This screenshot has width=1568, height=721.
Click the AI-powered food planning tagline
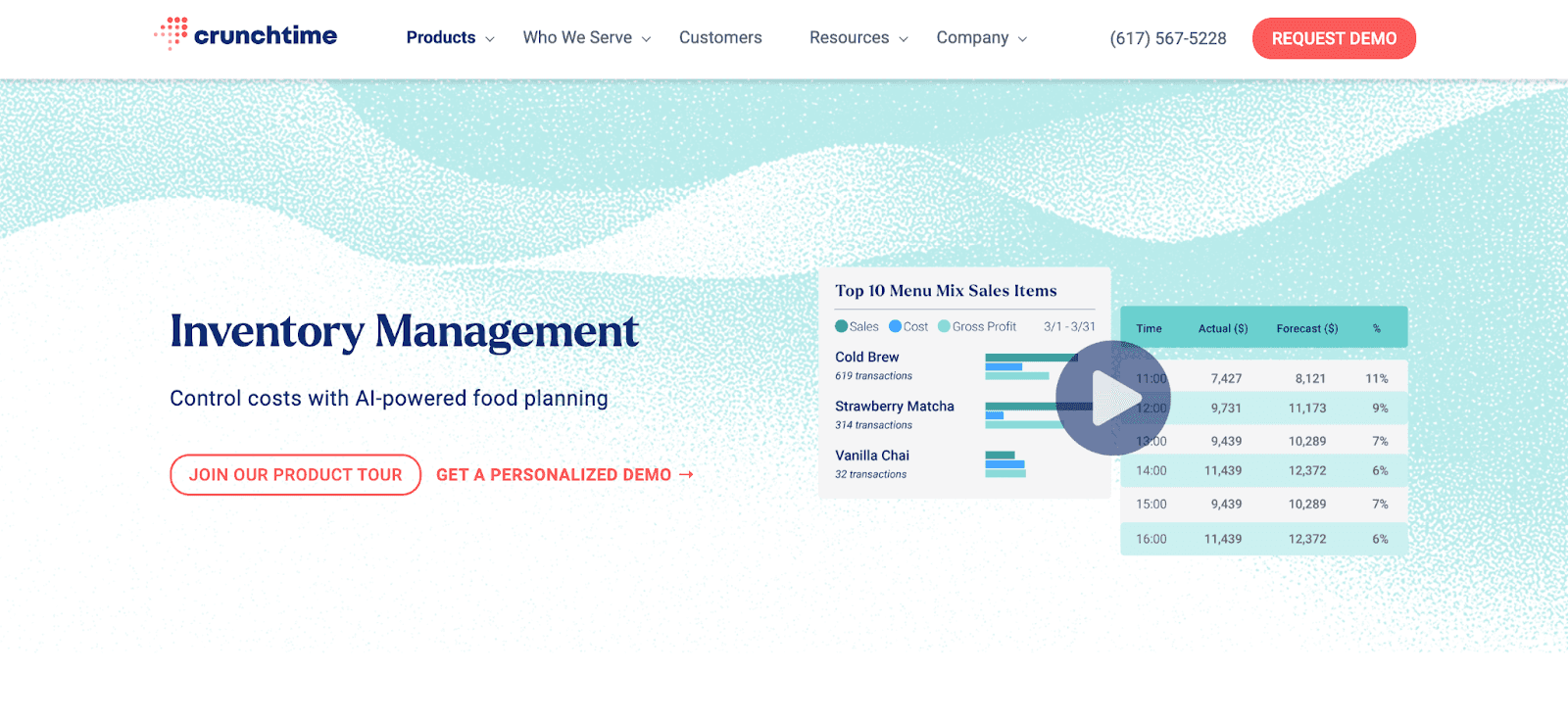tap(389, 398)
